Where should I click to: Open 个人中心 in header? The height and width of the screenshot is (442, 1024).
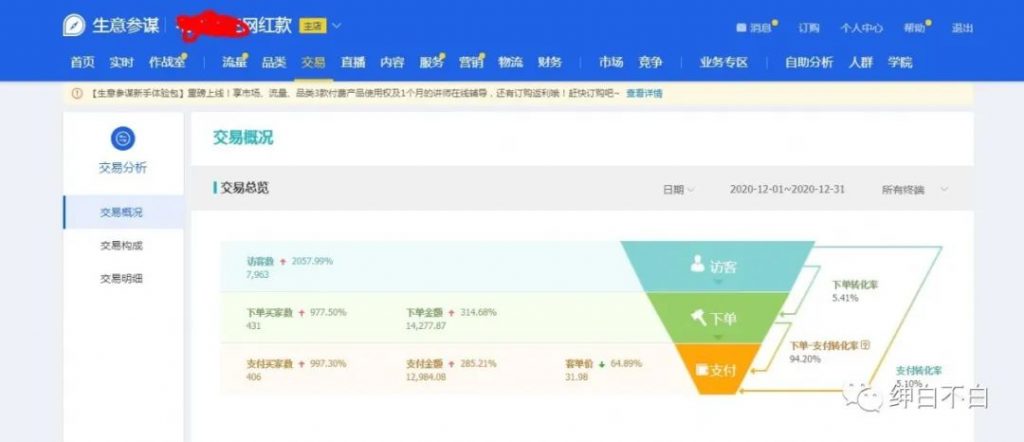861,28
